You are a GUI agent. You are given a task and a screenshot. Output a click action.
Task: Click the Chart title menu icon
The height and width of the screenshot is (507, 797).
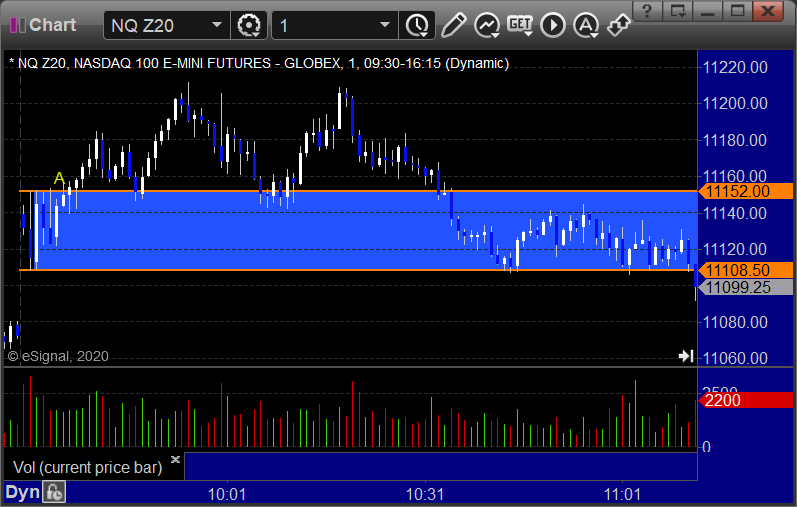tap(17, 25)
